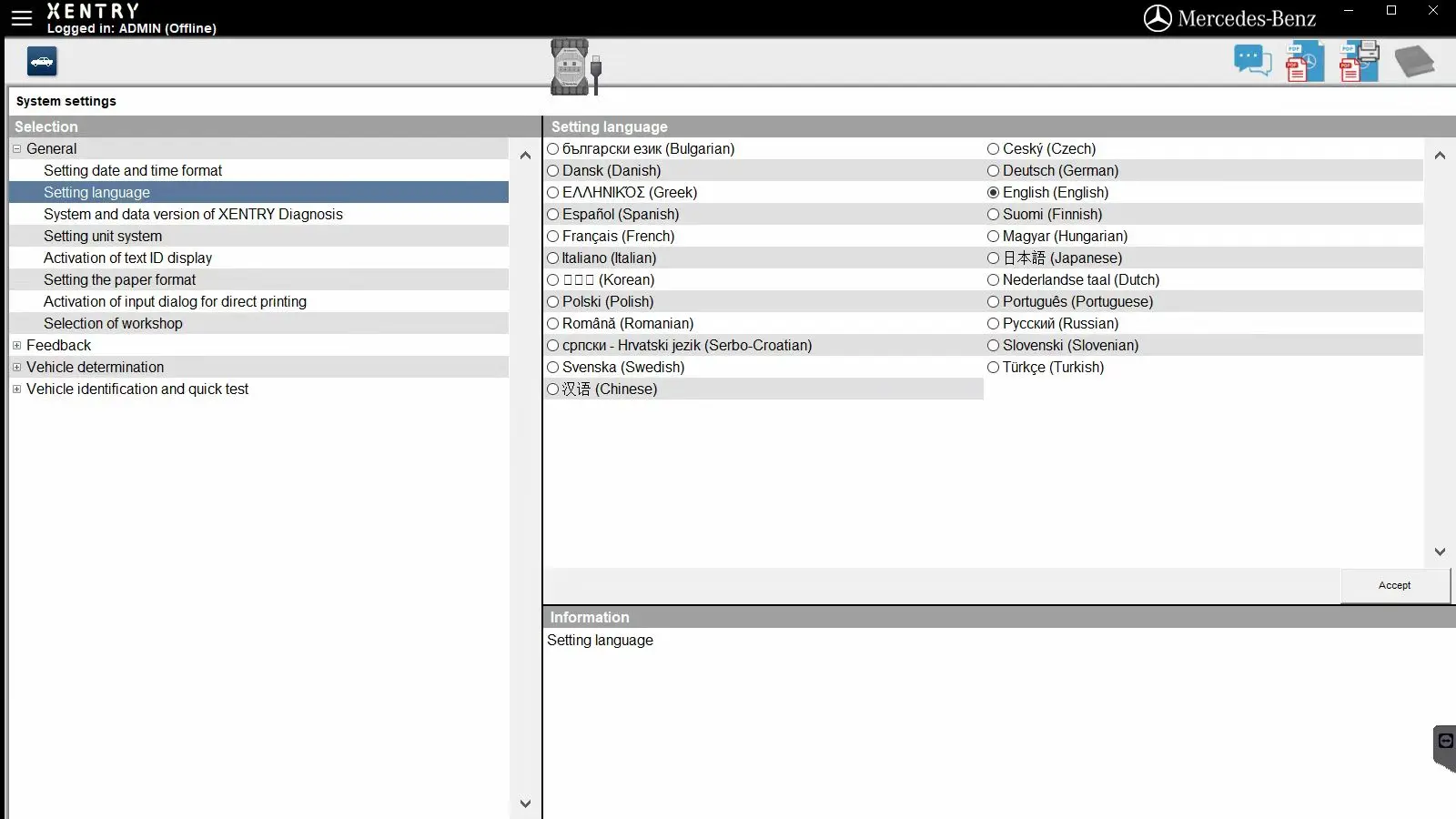Image resolution: width=1456 pixels, height=819 pixels.
Task: Minimize the XENTRY window
Action: coord(1349,11)
